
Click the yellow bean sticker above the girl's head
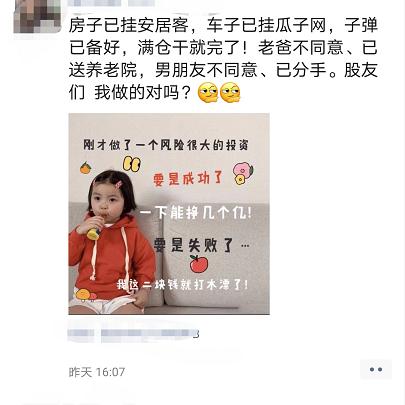click(132, 163)
